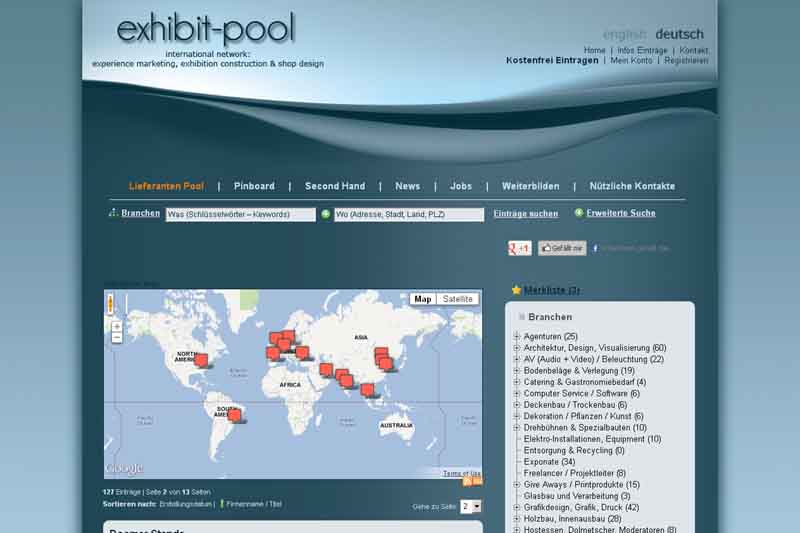Select Drehbühnen & Spezialbauten (10) category

click(585, 427)
